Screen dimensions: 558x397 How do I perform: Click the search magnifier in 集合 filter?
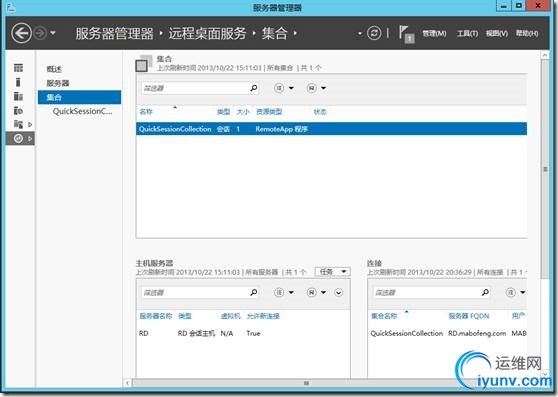(x=254, y=88)
